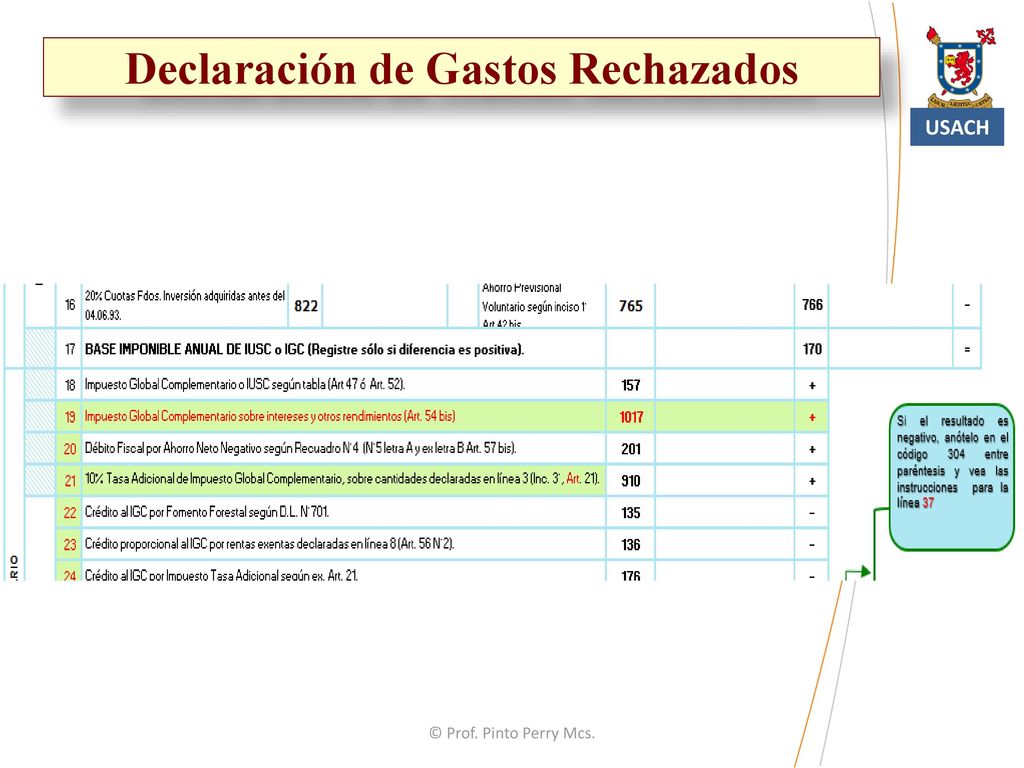Screen dimensions: 1024x768
Task: Click line number 21
Action: 70,481
